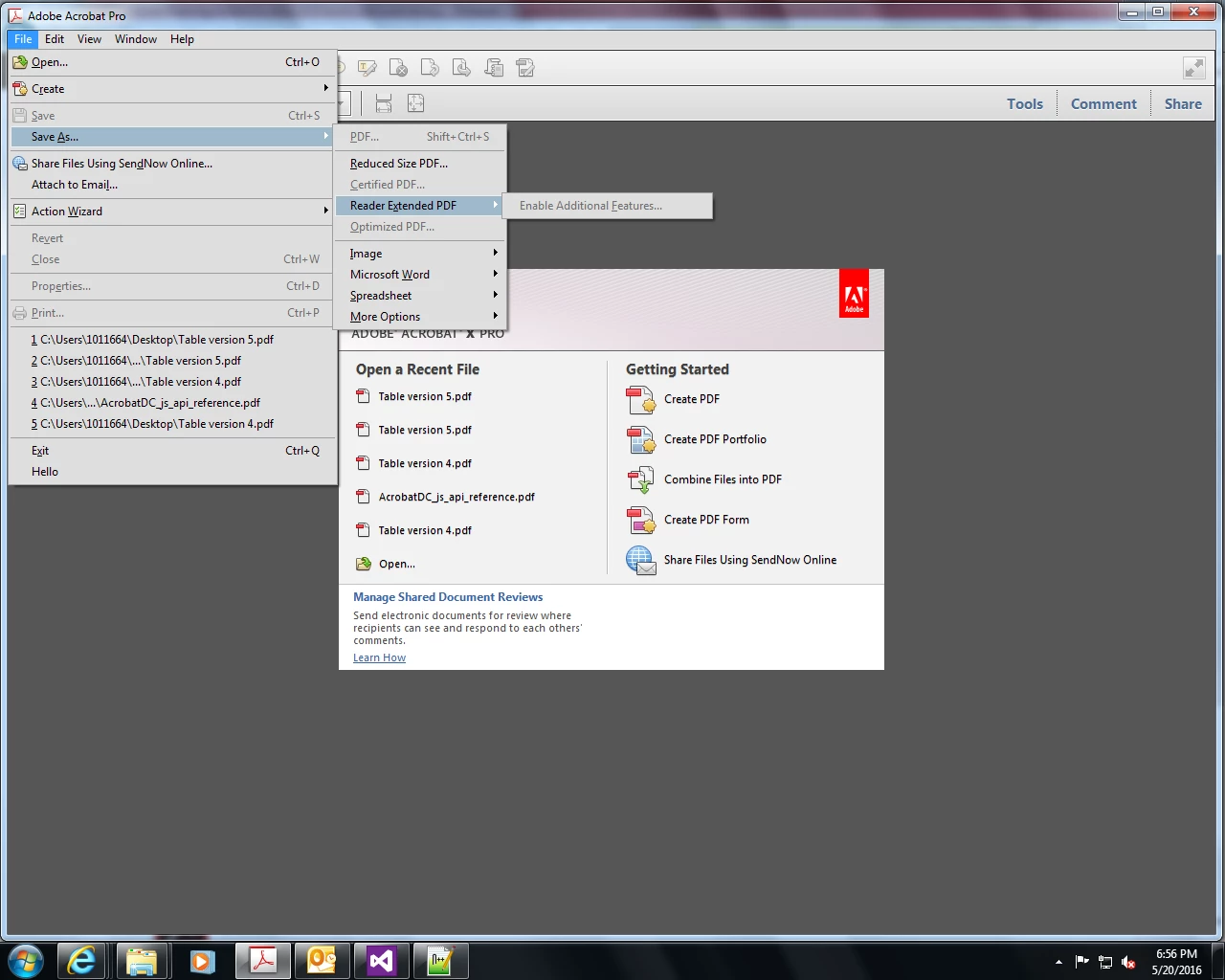This screenshot has height=980, width=1225.
Task: Click the PDF icon beside AcrobatDC_js_api_reference.pdf
Action: pyautogui.click(x=363, y=497)
